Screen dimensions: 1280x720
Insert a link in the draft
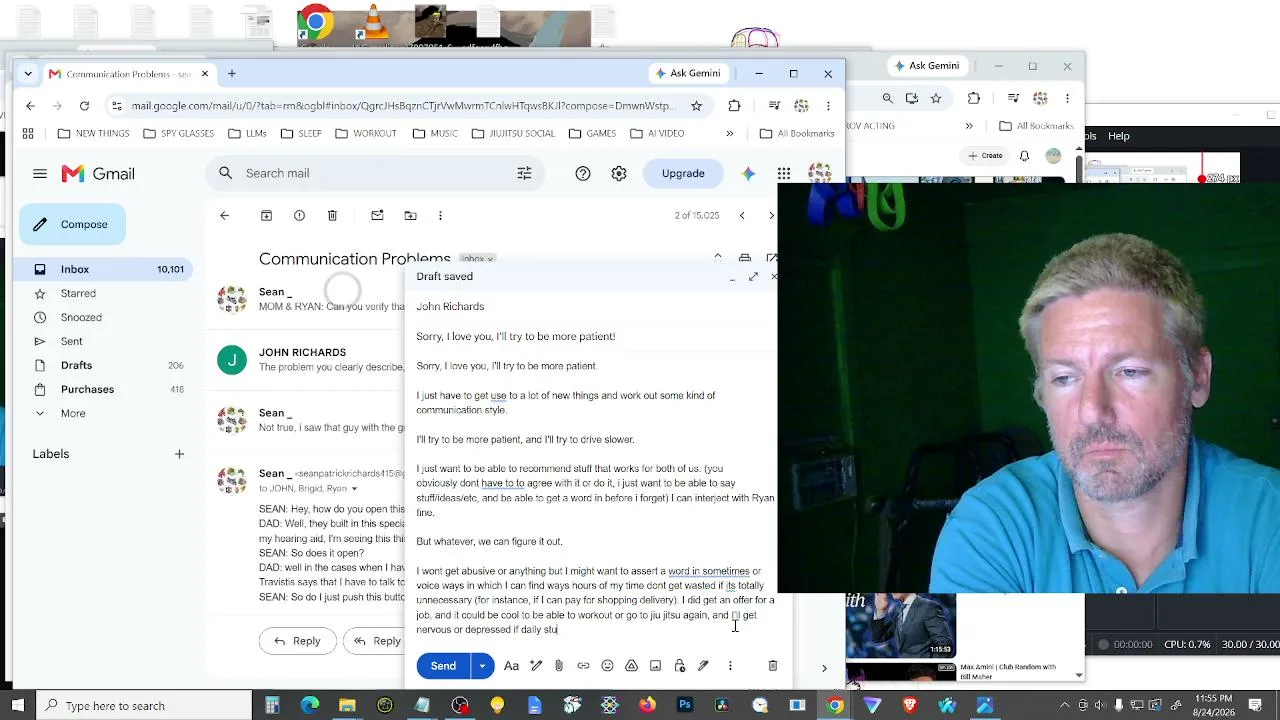(583, 666)
